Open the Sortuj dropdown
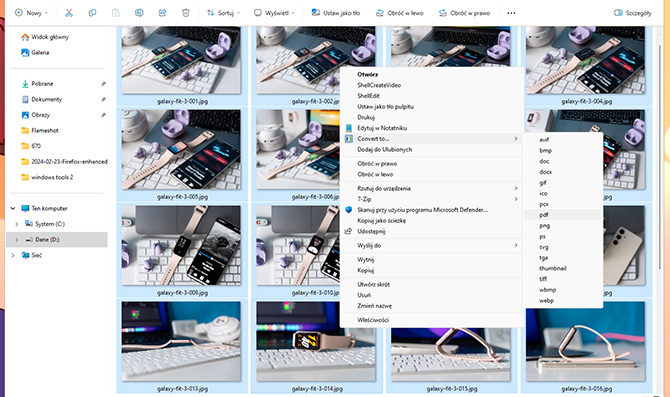This screenshot has width=670, height=397. point(223,13)
